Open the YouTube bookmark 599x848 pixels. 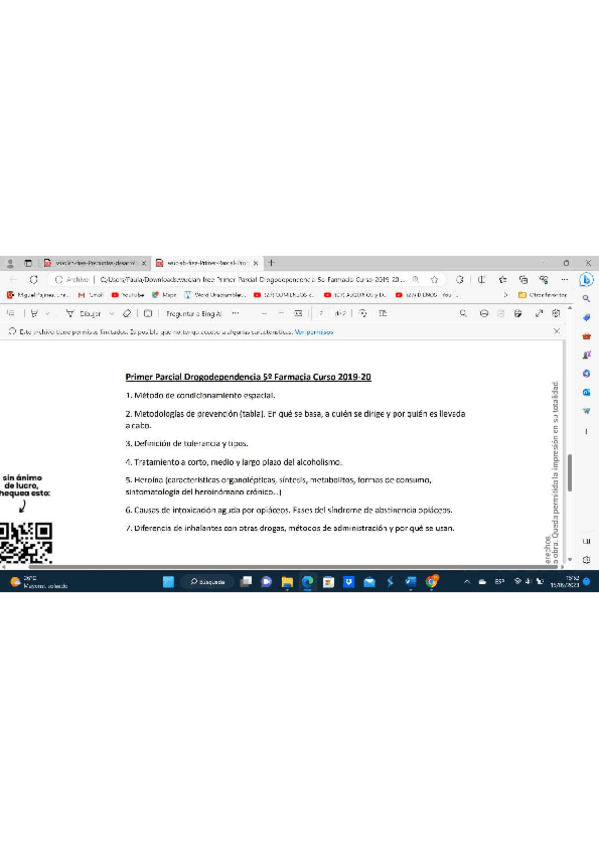click(x=128, y=295)
